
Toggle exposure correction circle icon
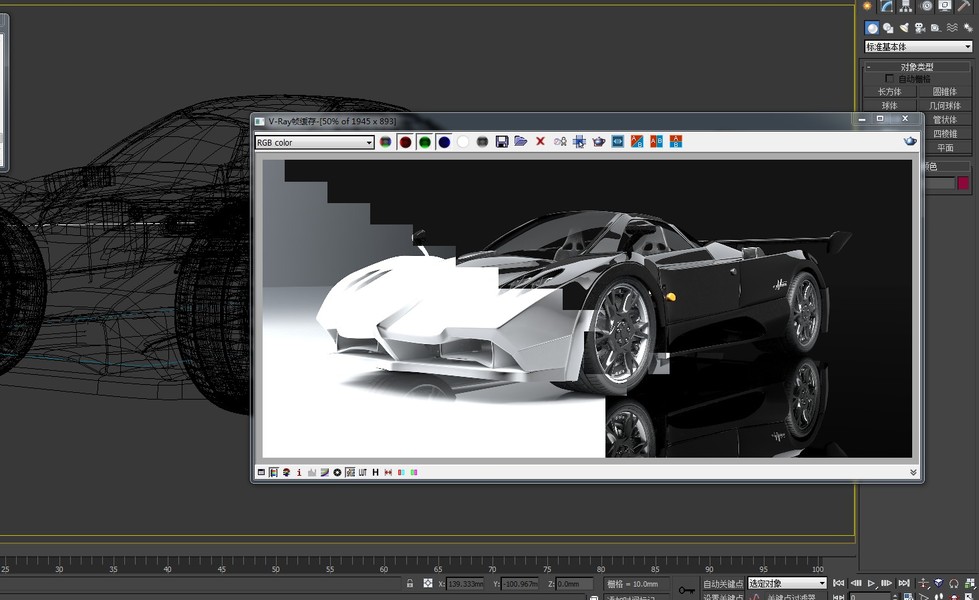point(337,473)
